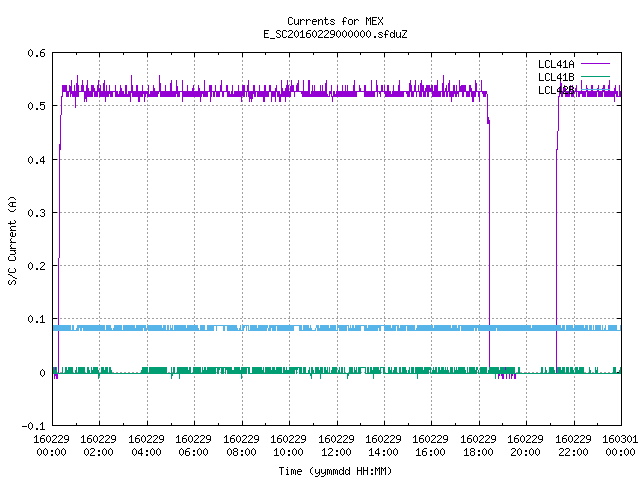
Task: Click the file name E_SC20160229000000.sfduZ subtitle
Action: click(335, 34)
